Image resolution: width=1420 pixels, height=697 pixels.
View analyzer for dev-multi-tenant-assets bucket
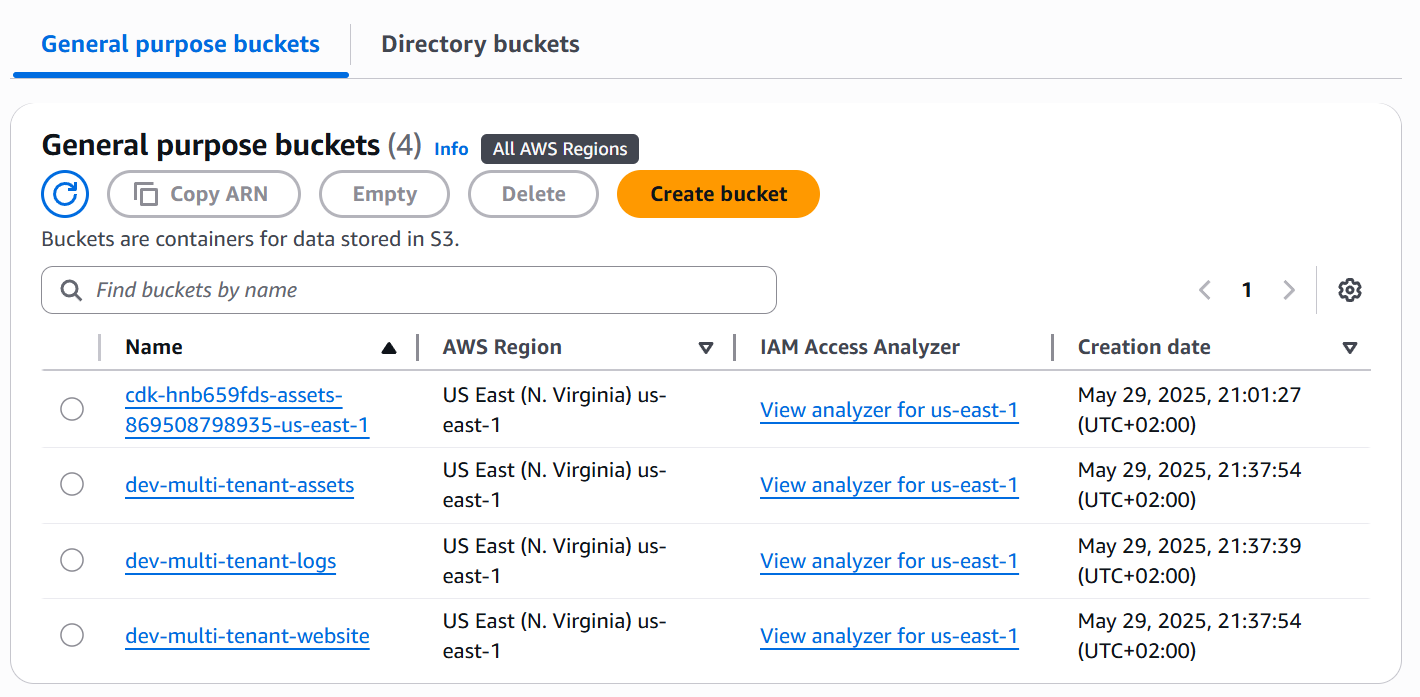click(x=889, y=485)
